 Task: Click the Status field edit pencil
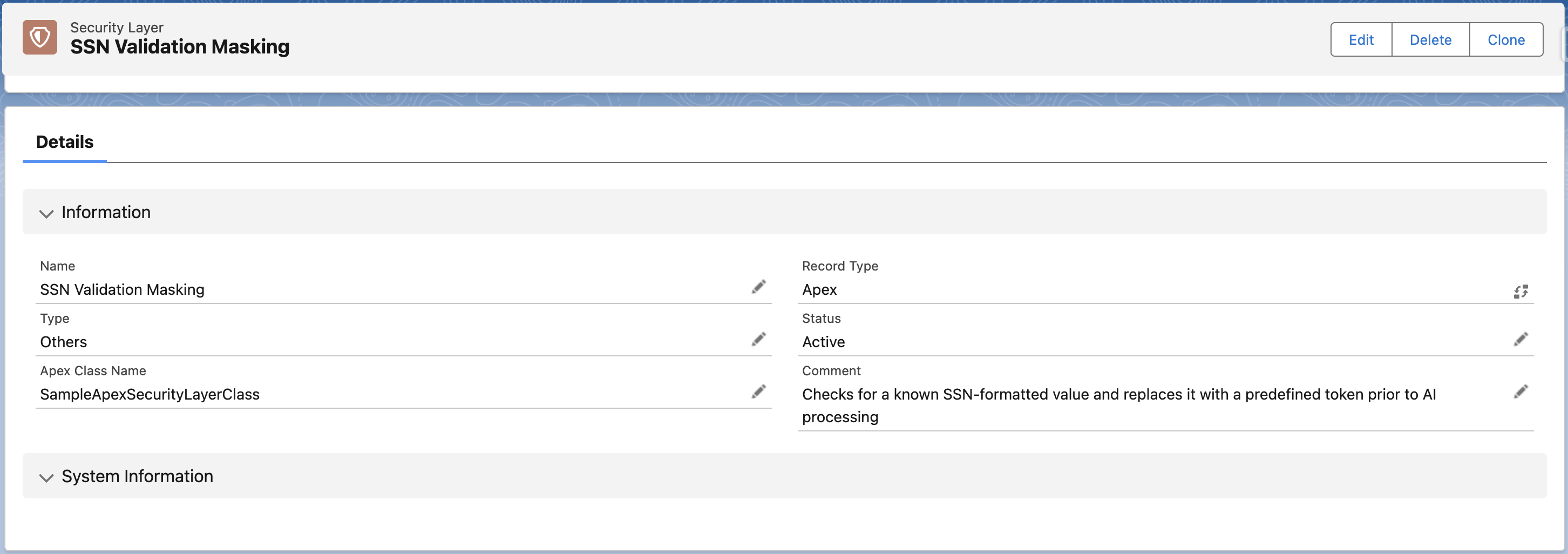coord(1520,339)
